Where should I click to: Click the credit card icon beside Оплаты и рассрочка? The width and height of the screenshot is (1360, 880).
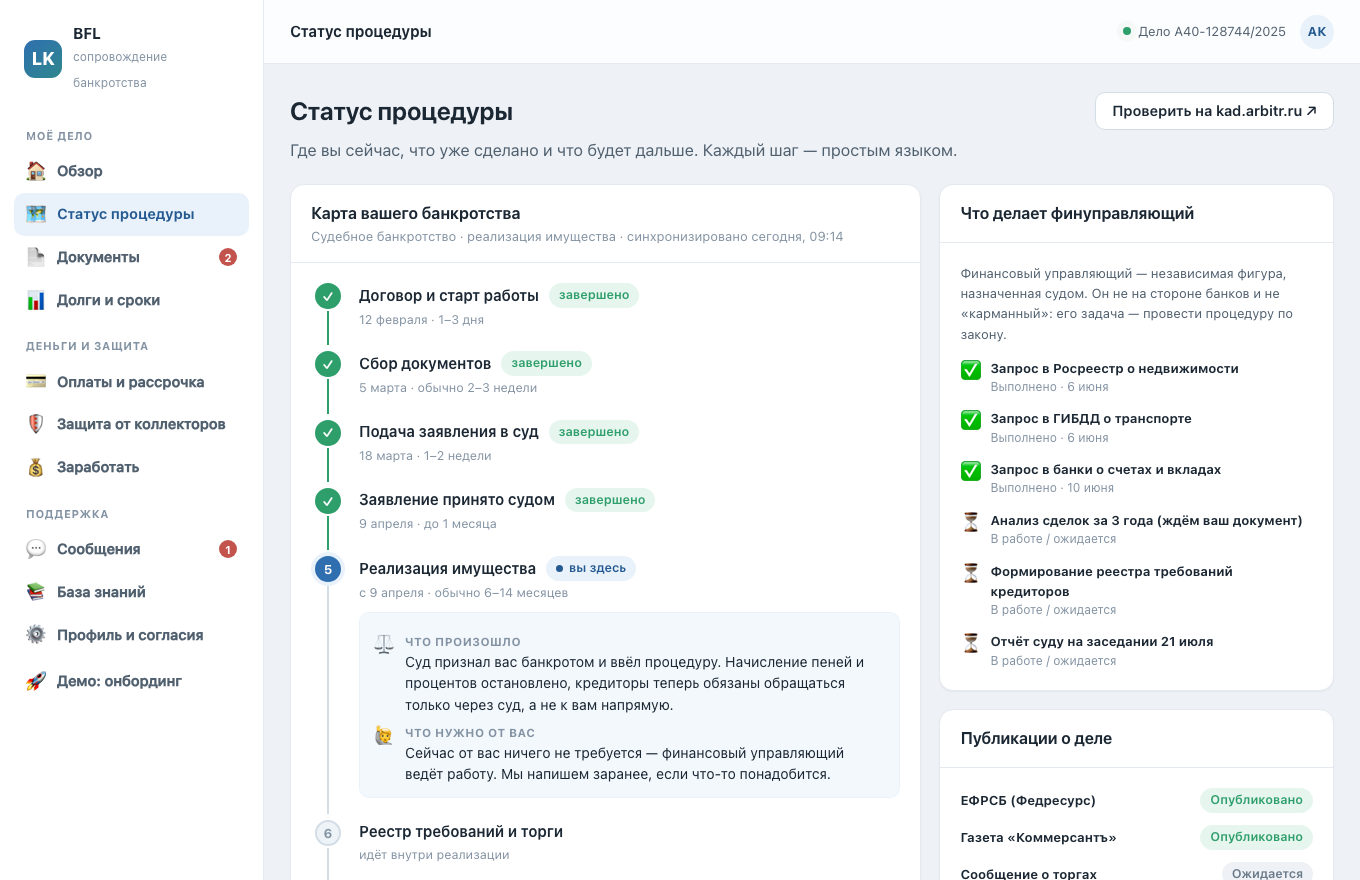tap(36, 382)
